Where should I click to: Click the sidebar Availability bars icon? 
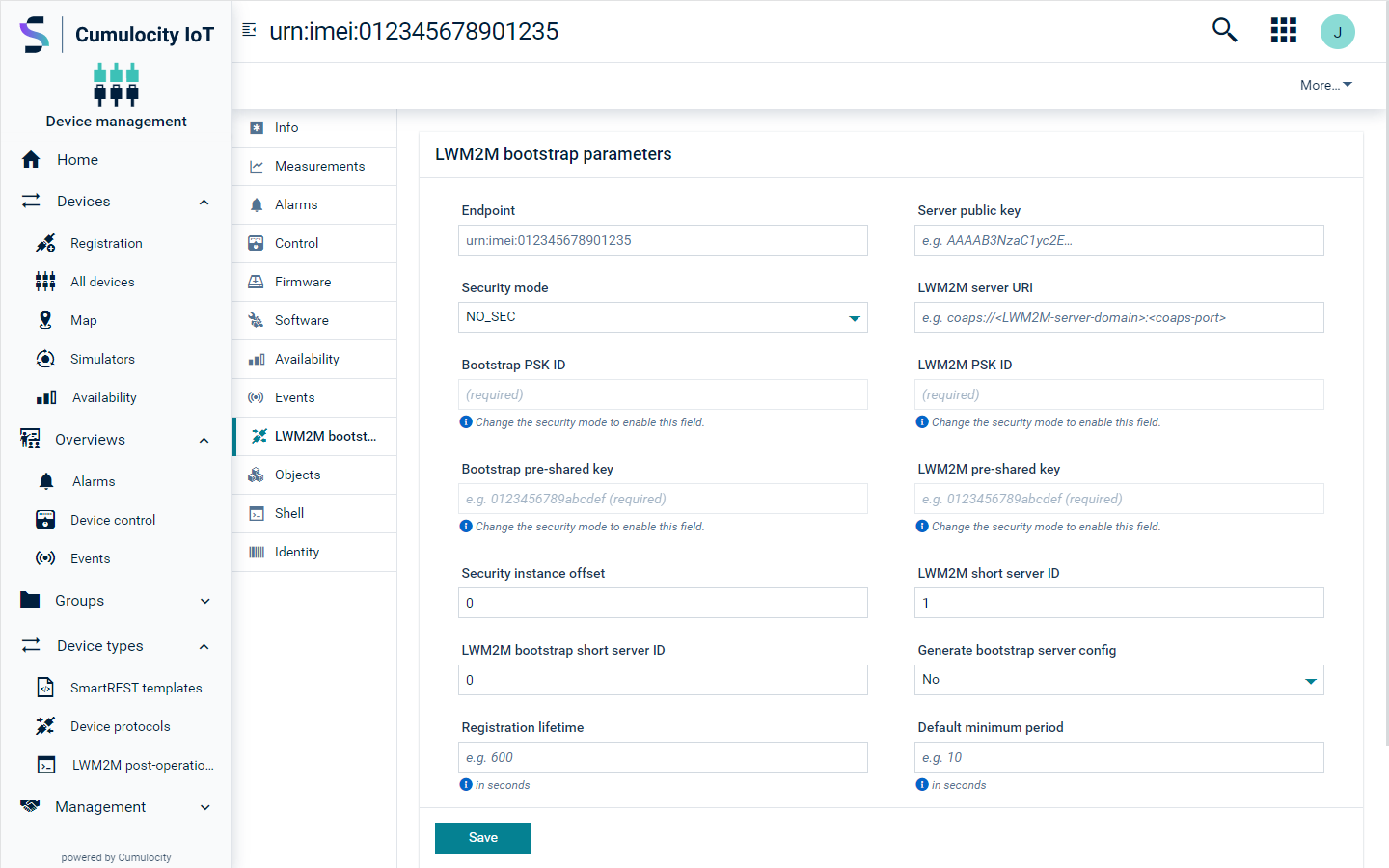46,397
